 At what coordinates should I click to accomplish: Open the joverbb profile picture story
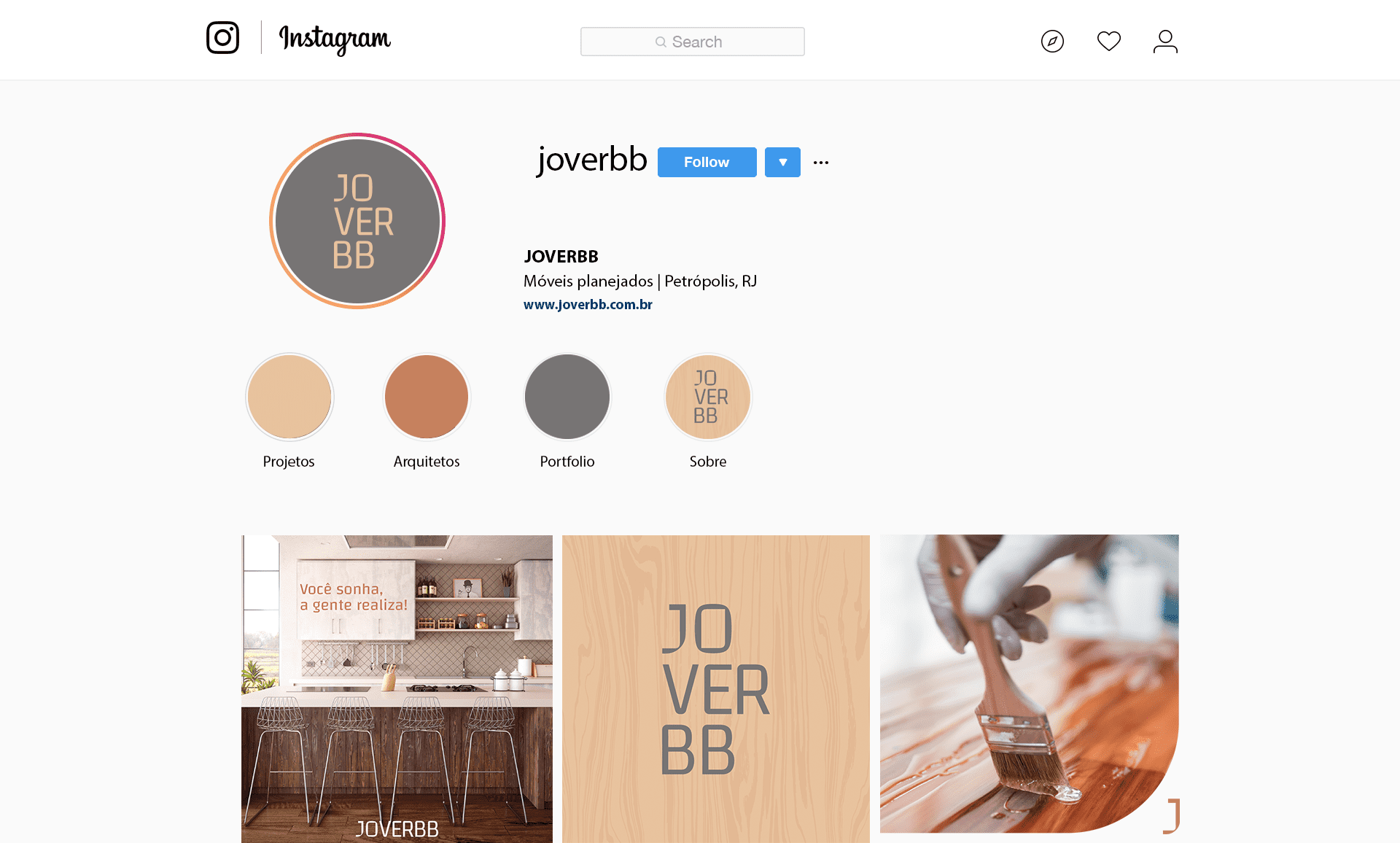click(357, 221)
